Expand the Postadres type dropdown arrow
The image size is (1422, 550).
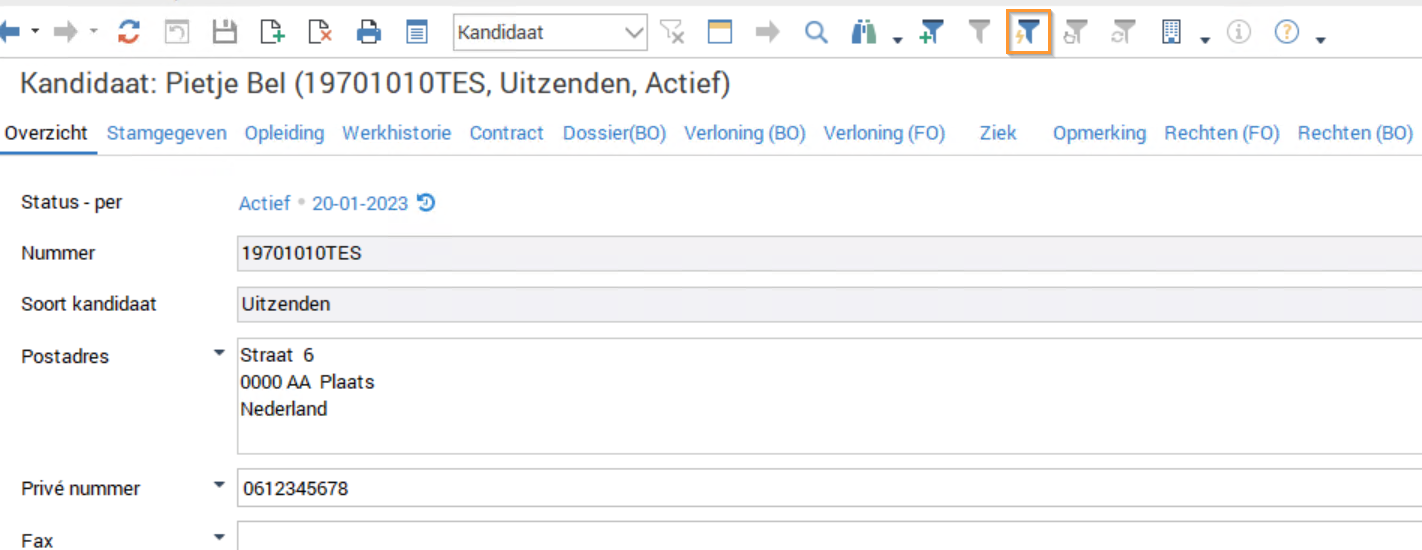click(x=219, y=353)
